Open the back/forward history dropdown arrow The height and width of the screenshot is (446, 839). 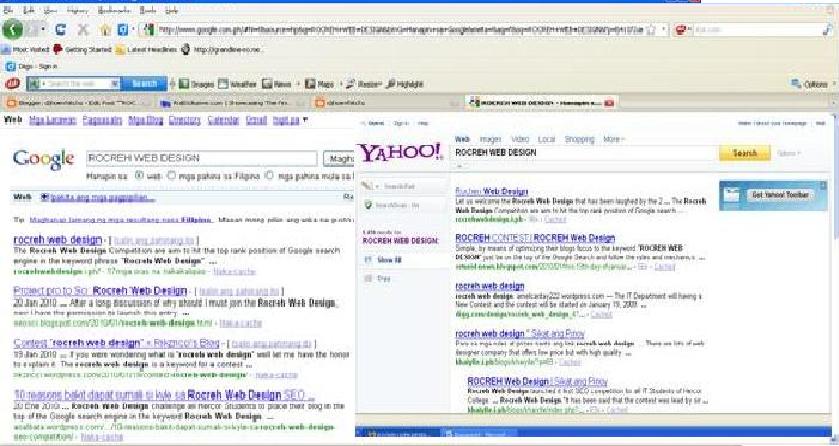coord(43,29)
